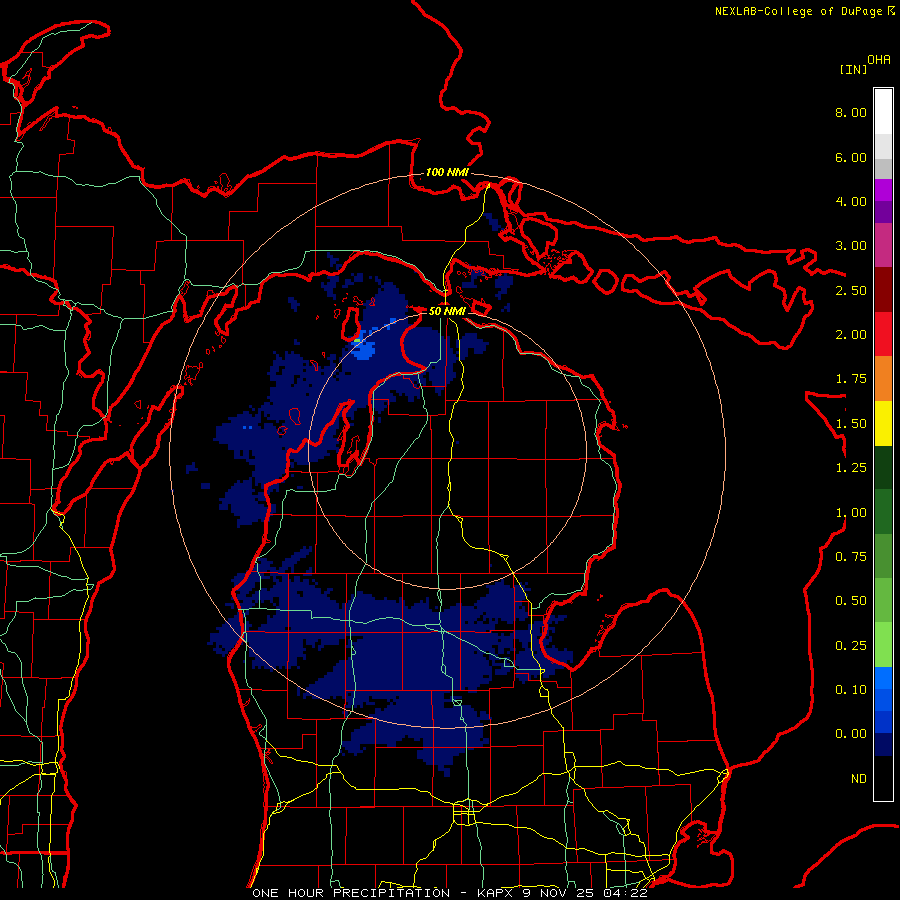Pick the magenta swatch above 4.00
Viewport: 900px width, 900px height.
[883, 190]
